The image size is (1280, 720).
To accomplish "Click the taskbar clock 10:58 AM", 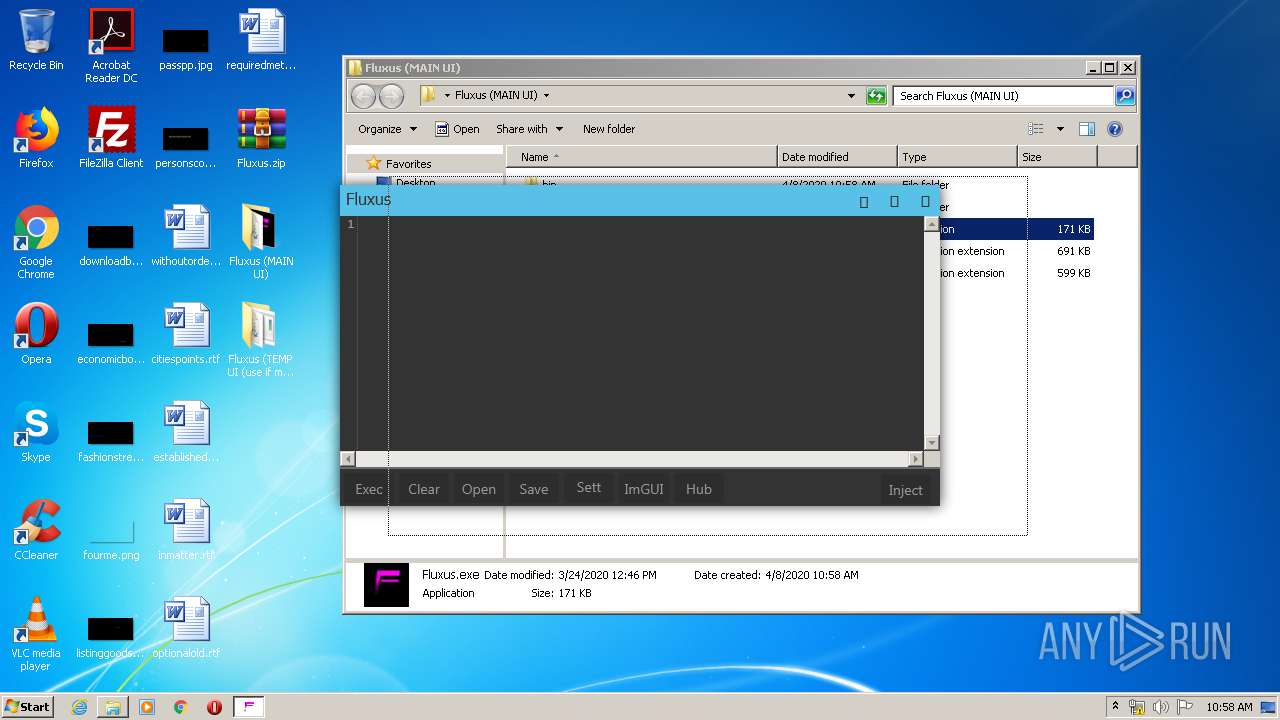I will tap(1229, 707).
